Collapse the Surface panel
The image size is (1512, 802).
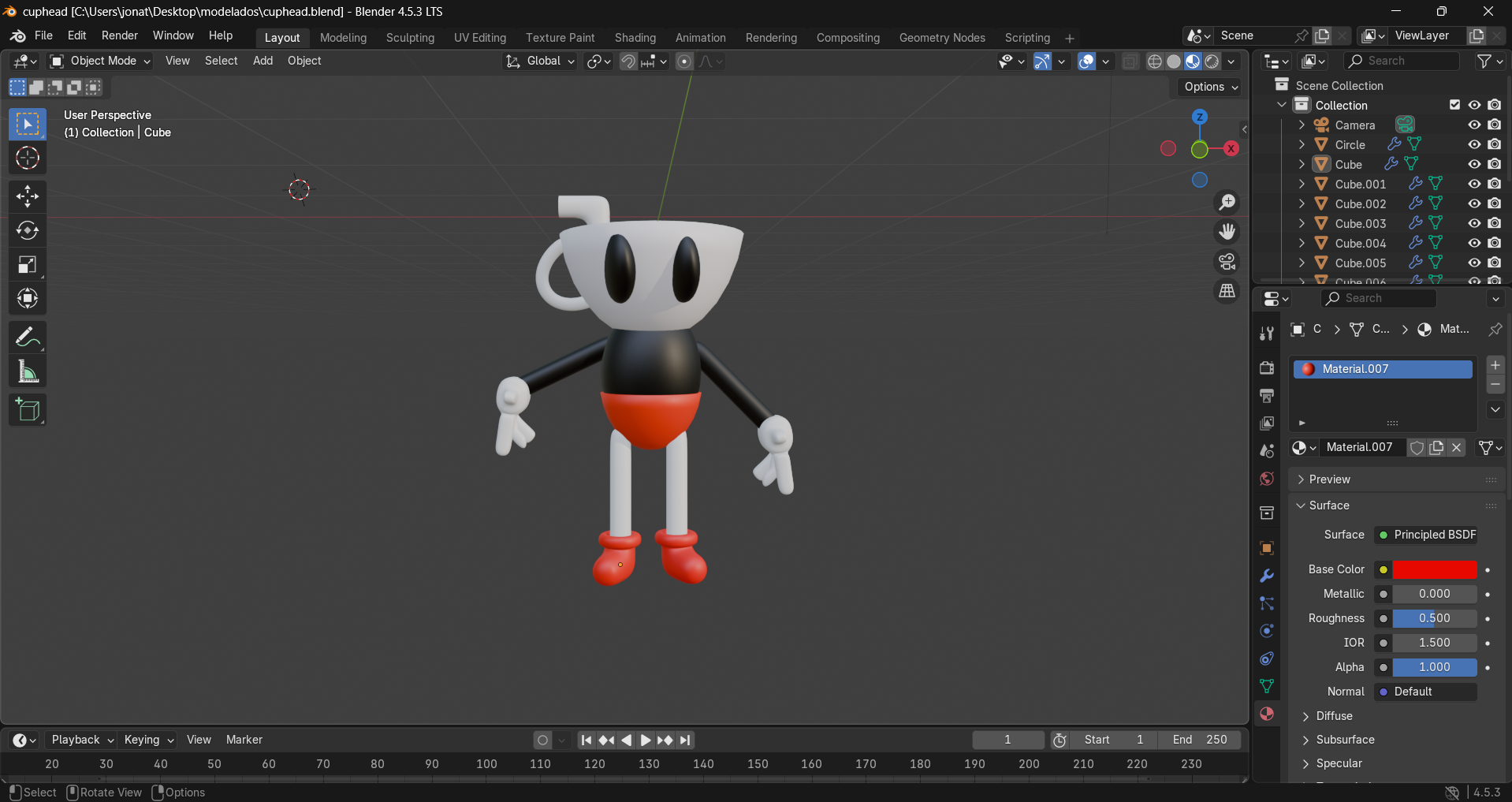tap(1301, 505)
